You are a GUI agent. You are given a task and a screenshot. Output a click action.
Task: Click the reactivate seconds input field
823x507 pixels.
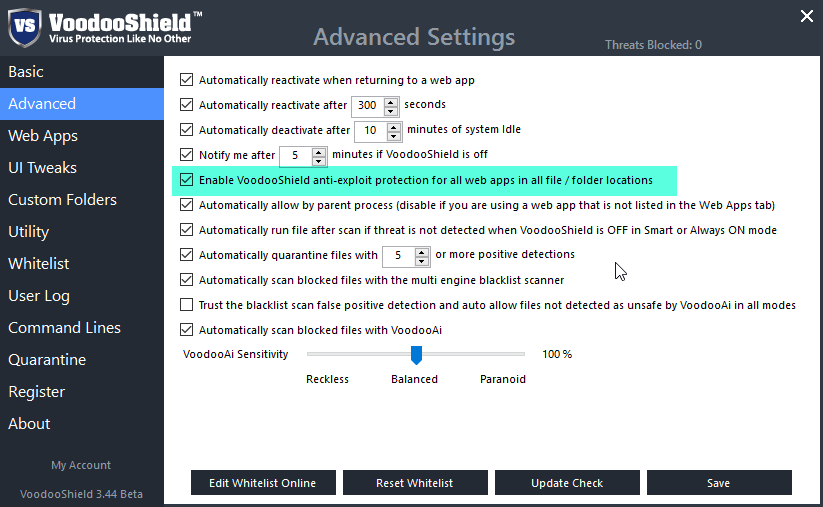(x=368, y=105)
